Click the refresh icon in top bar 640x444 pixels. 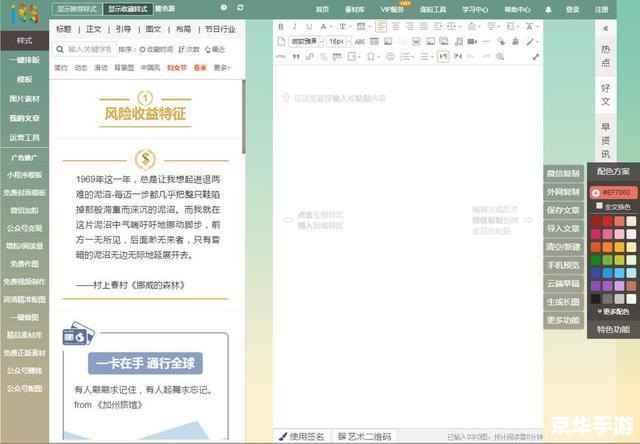[x=240, y=8]
